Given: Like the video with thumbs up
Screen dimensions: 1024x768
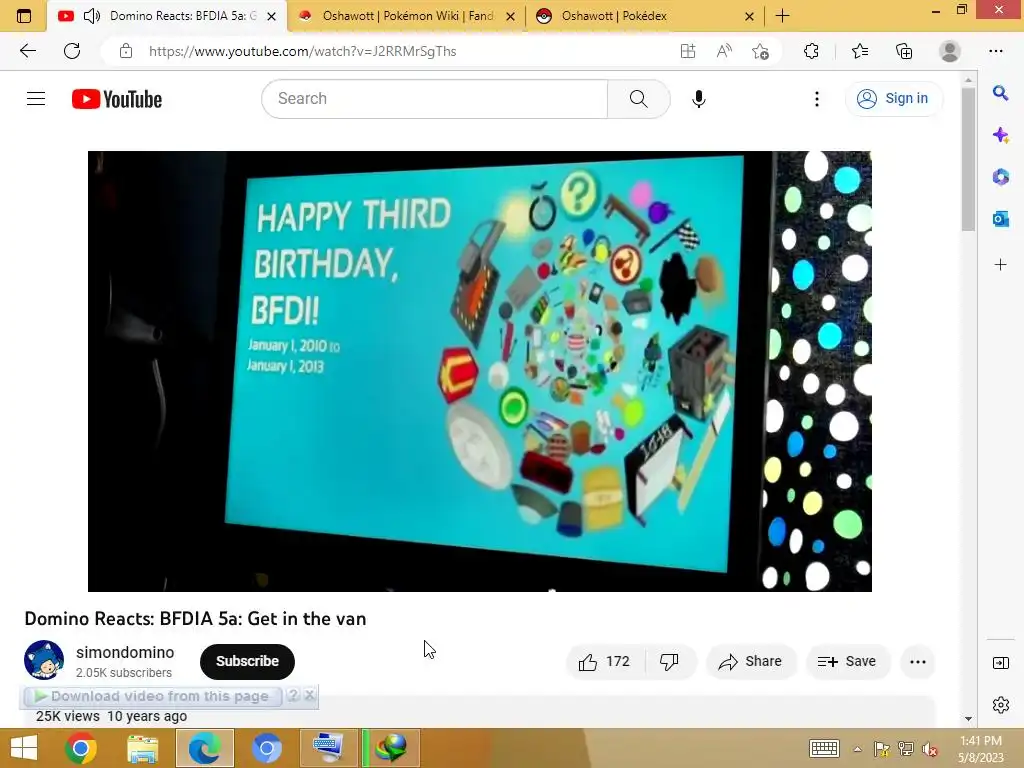Looking at the screenshot, I should click(604, 662).
